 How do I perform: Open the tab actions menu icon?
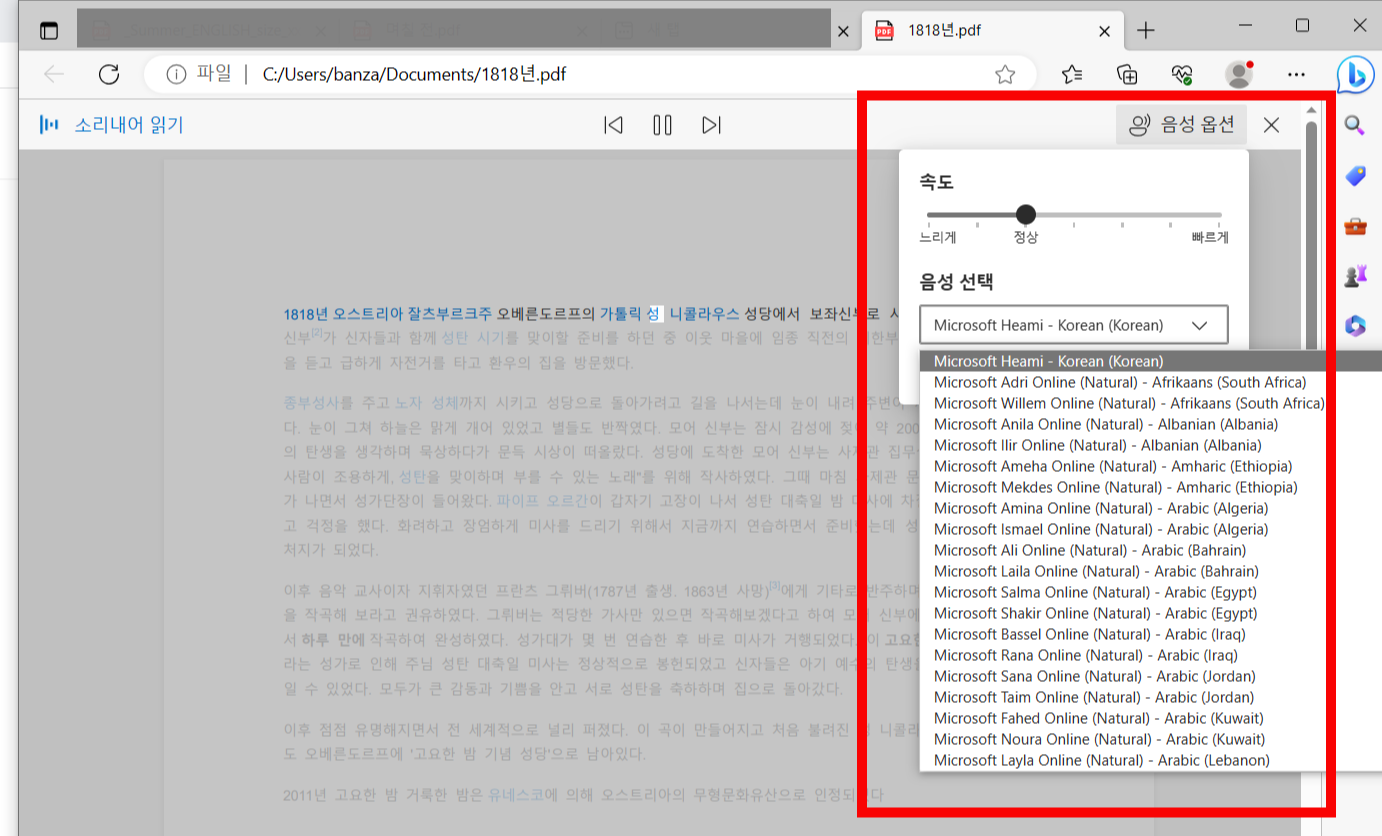click(x=49, y=30)
